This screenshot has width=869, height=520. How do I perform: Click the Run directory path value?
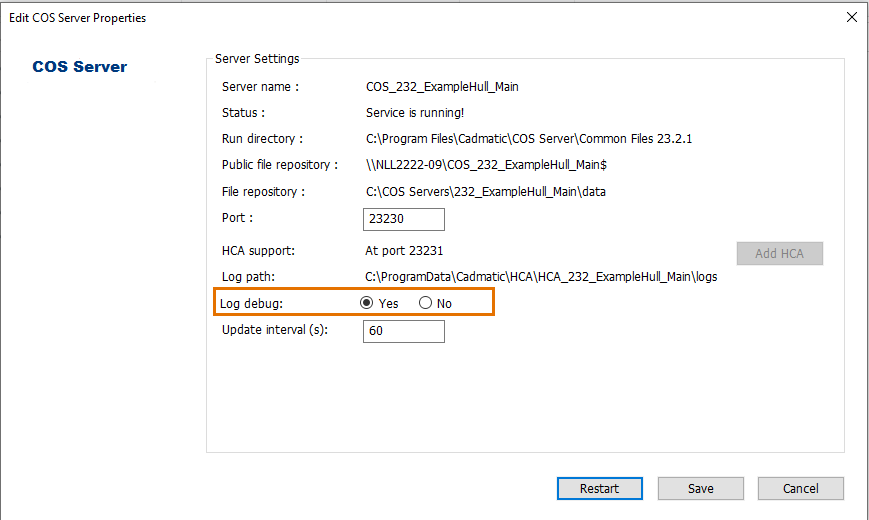pos(528,139)
